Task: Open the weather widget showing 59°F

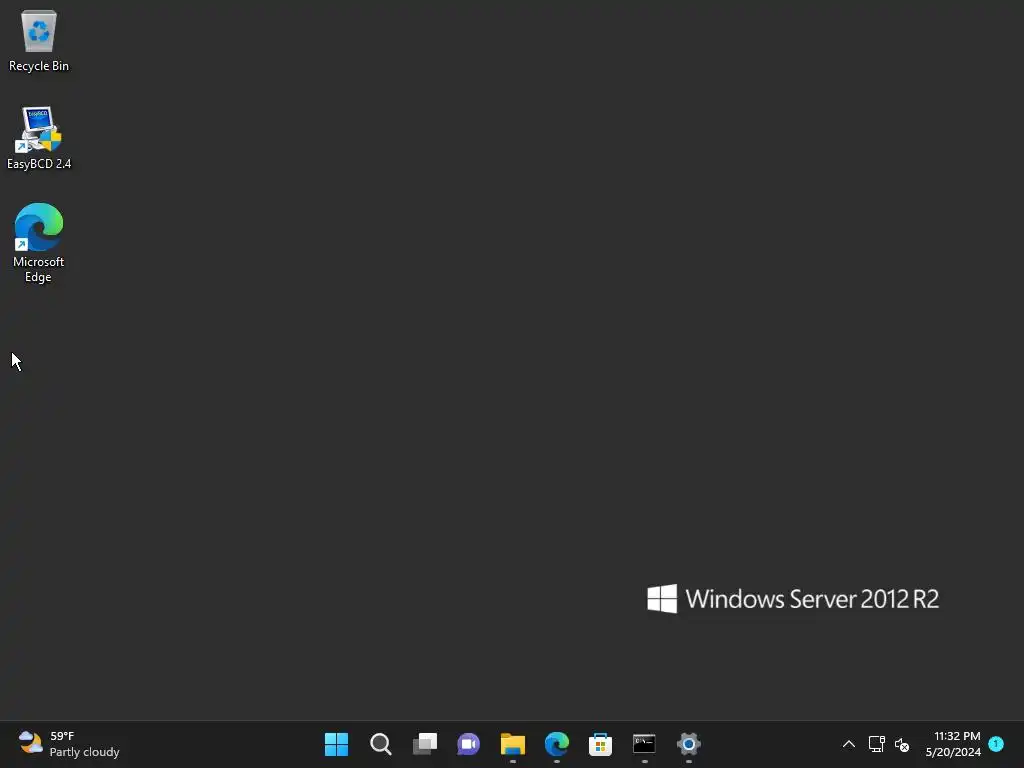Action: coord(69,744)
